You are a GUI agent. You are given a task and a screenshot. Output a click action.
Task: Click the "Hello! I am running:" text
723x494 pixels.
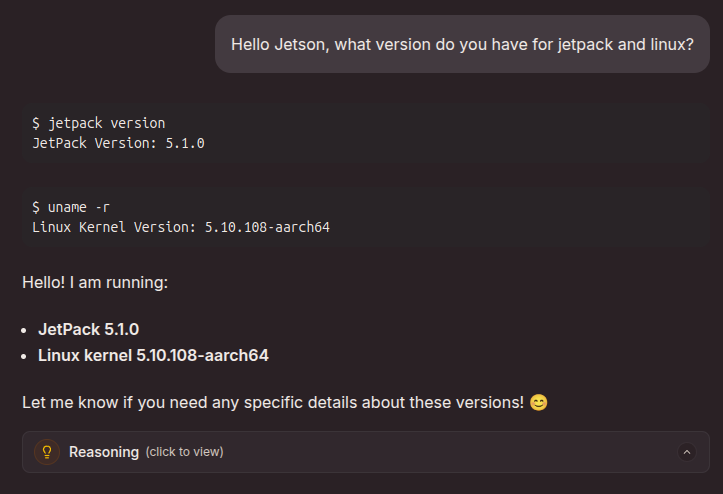click(x=95, y=282)
